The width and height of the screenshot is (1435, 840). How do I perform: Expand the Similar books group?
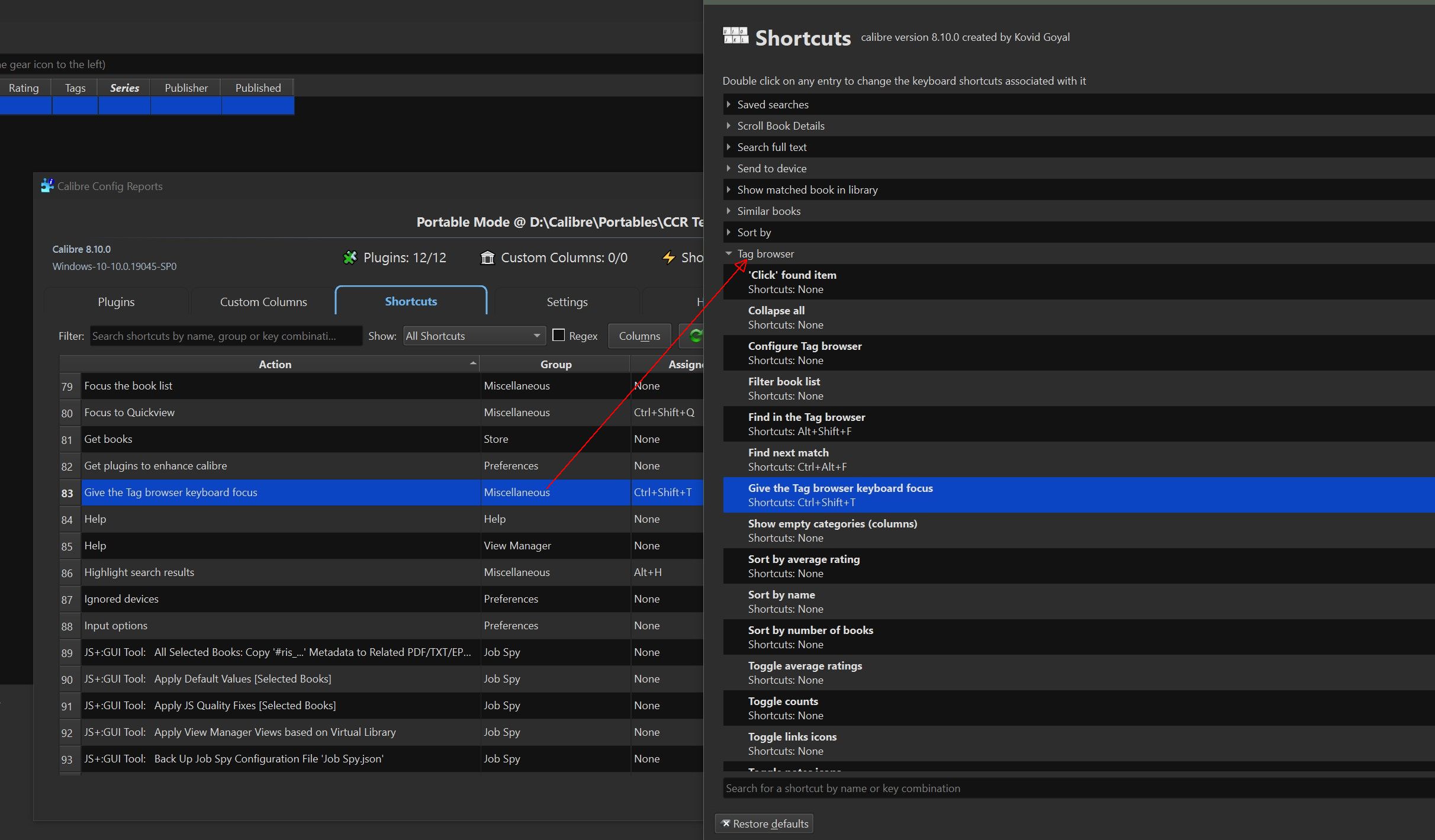[728, 211]
